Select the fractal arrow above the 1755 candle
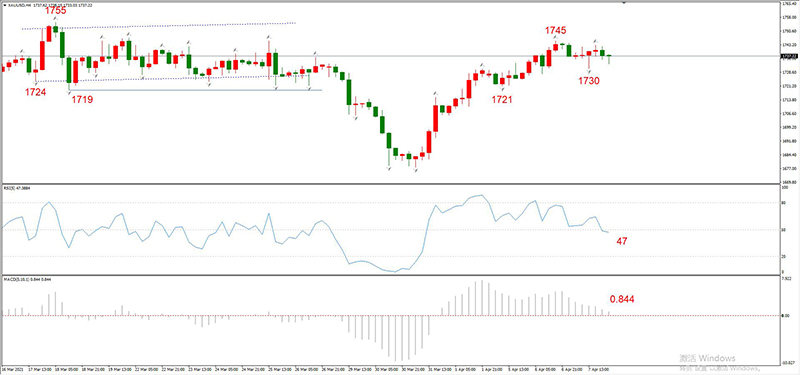This screenshot has width=800, height=375. pyautogui.click(x=56, y=18)
